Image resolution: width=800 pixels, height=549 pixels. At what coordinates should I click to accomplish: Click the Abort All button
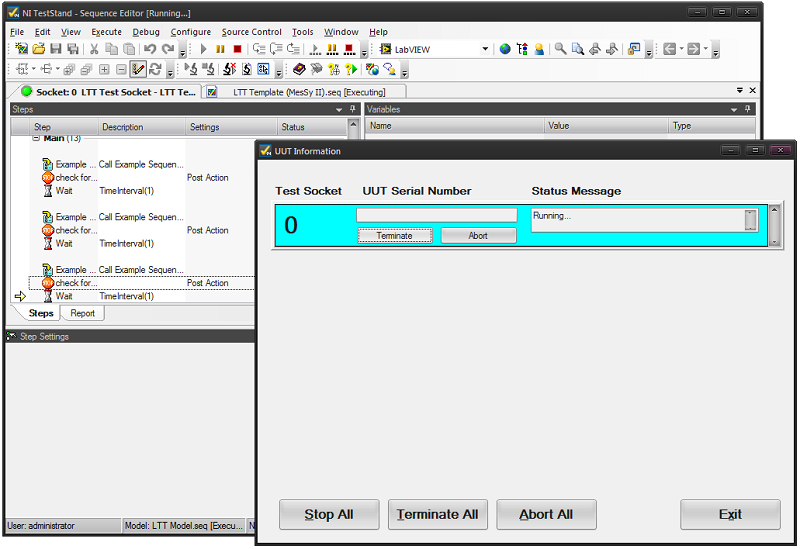(546, 514)
